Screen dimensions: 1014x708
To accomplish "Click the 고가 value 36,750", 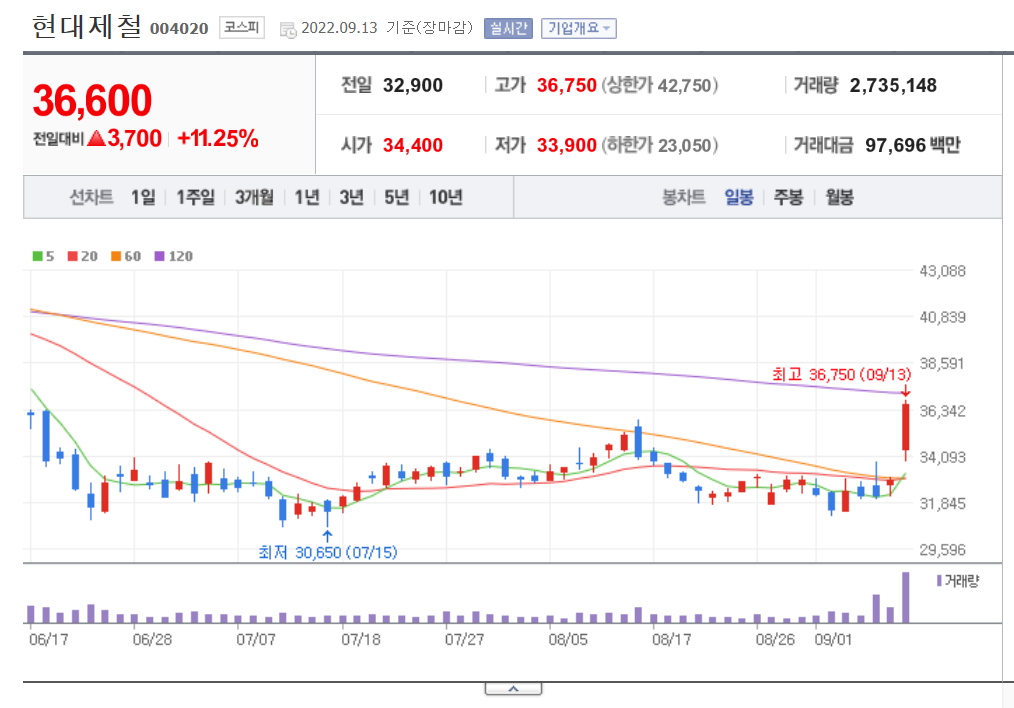I will [x=566, y=85].
